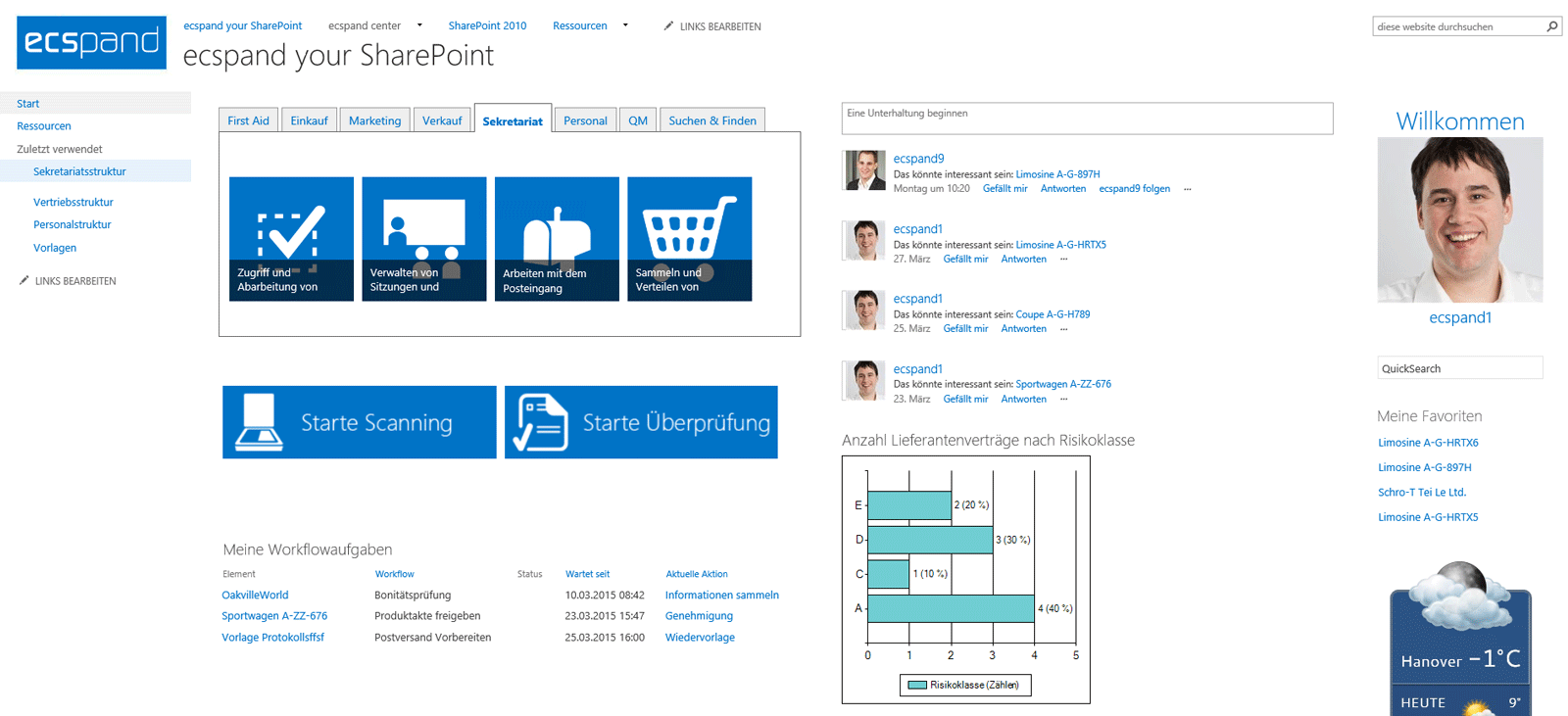Click Gefällt mir on the ecspand9 post
The height and width of the screenshot is (716, 1568).
[1004, 189]
